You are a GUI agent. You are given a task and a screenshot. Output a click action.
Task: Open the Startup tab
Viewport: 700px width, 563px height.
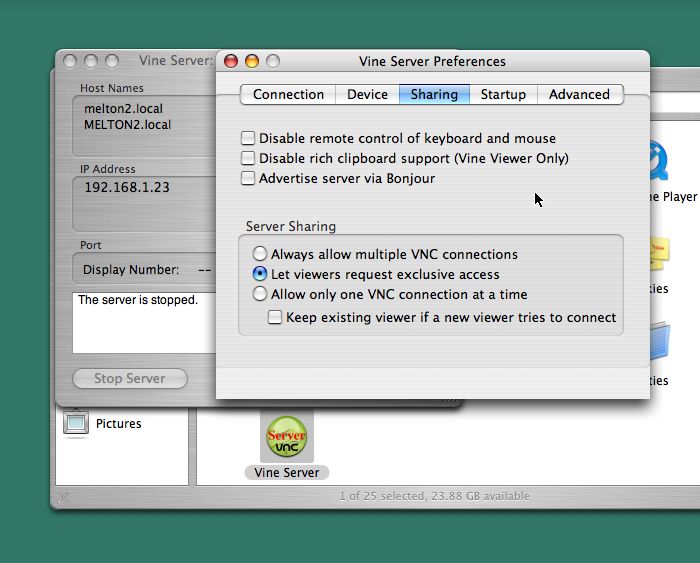point(503,94)
